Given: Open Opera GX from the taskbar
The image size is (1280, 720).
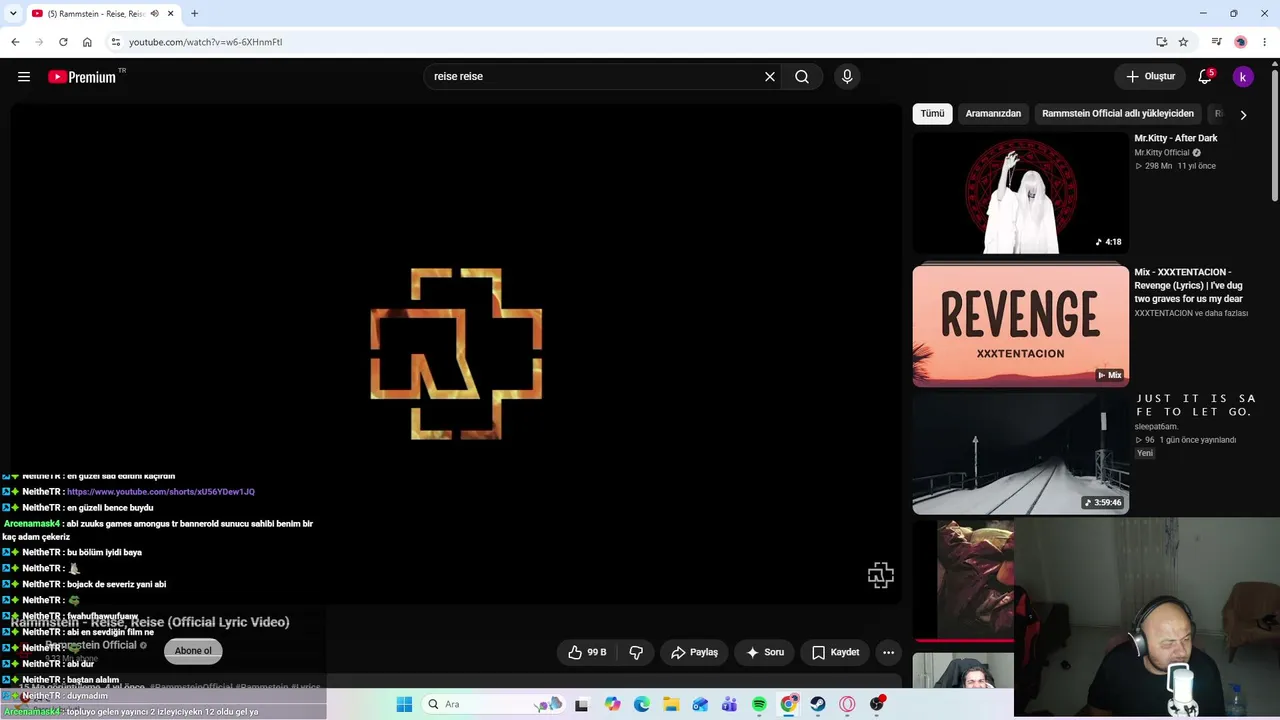Looking at the screenshot, I should click(x=847, y=704).
